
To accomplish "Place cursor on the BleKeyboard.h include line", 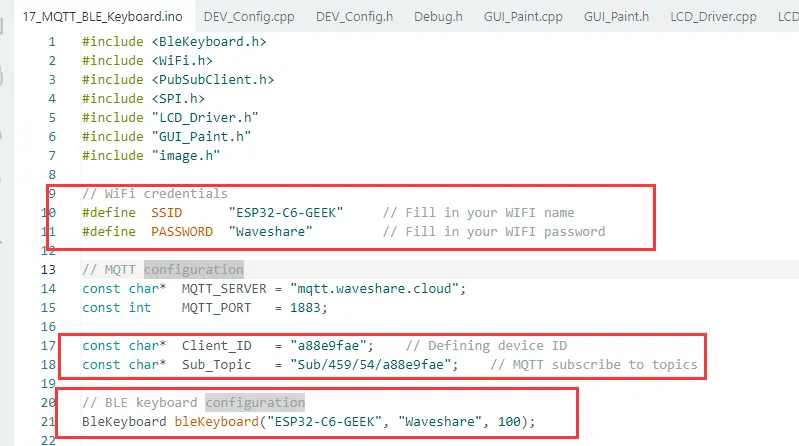I will click(174, 42).
